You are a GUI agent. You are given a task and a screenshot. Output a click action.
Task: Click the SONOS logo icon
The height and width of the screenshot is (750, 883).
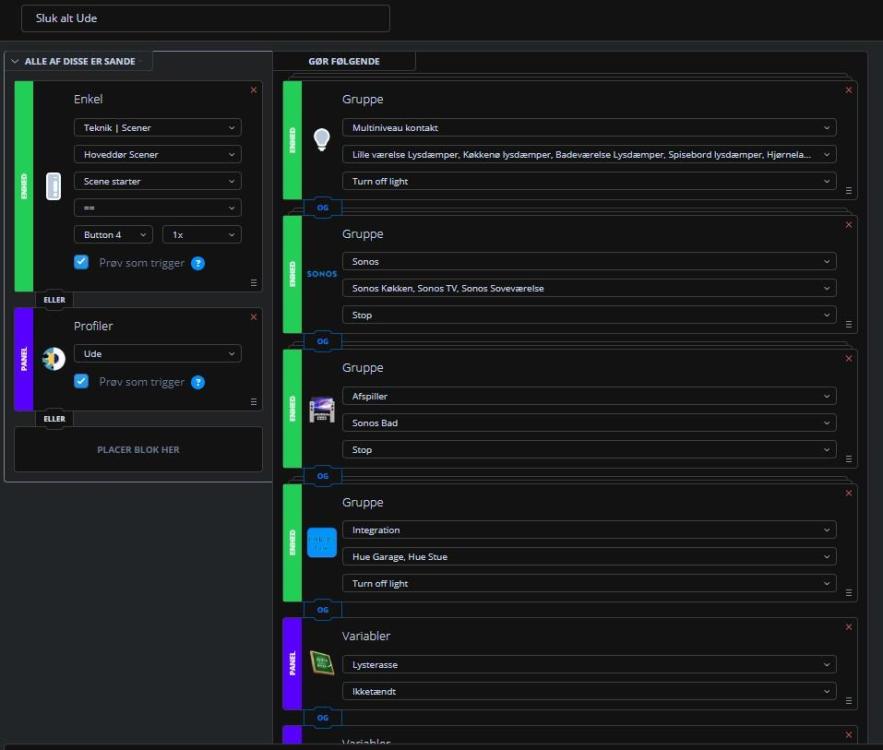click(322, 273)
